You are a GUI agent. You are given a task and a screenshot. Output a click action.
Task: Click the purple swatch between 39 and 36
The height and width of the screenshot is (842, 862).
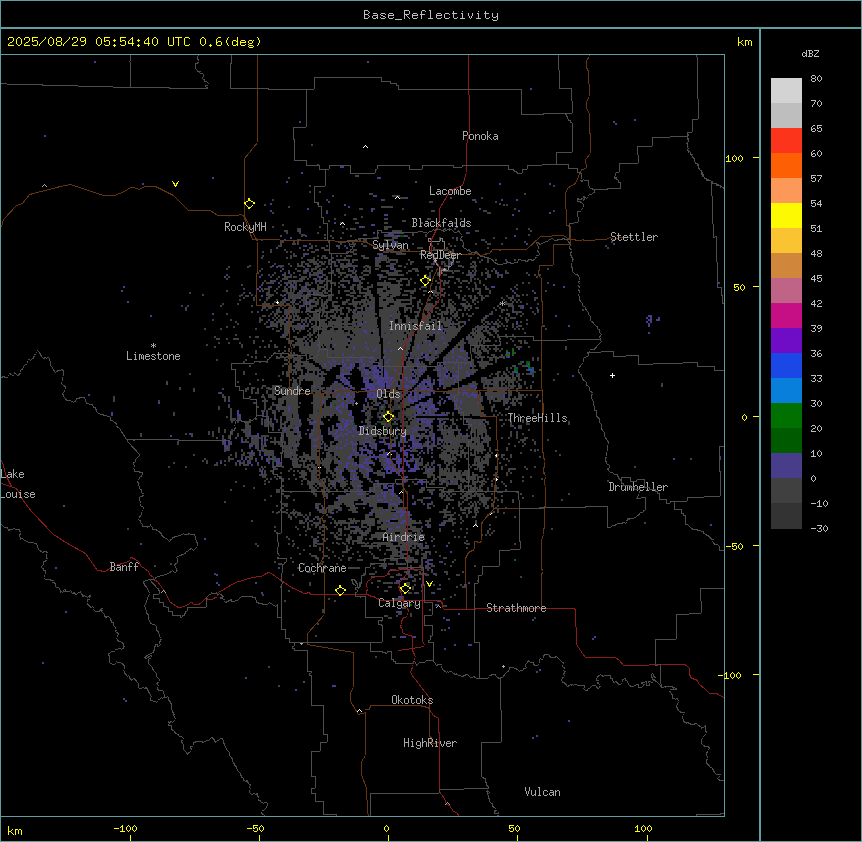(786, 340)
